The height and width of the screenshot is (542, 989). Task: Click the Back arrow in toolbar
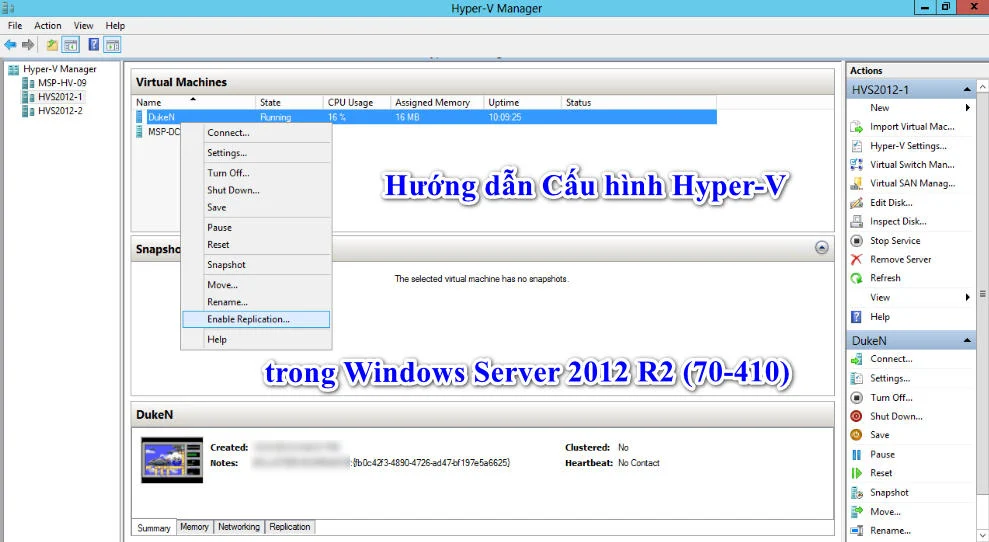[10, 45]
